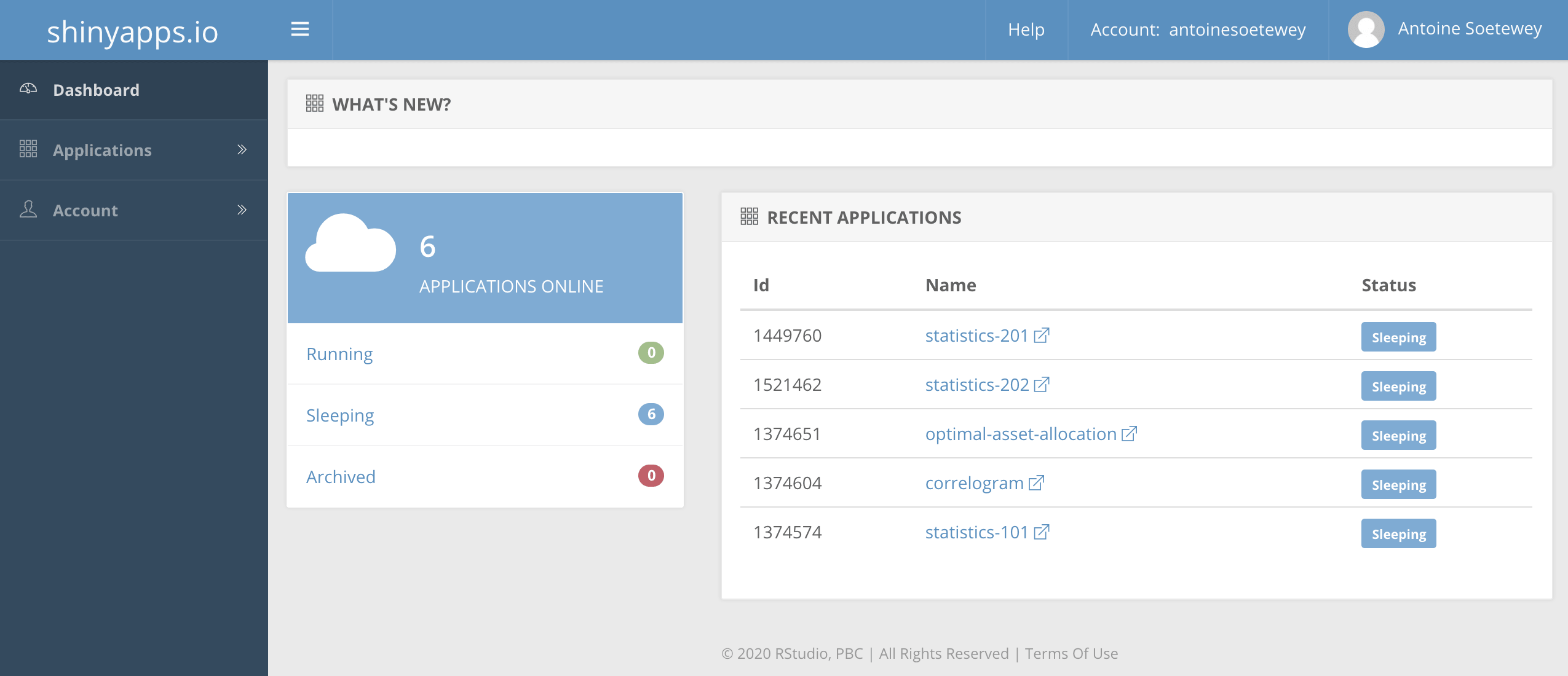Select the Applications menu item
The height and width of the screenshot is (676, 1568).
pyautogui.click(x=103, y=150)
